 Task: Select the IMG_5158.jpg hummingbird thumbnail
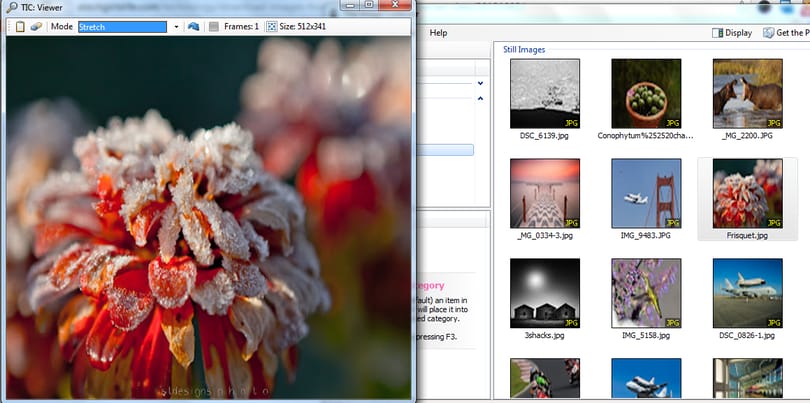646,293
